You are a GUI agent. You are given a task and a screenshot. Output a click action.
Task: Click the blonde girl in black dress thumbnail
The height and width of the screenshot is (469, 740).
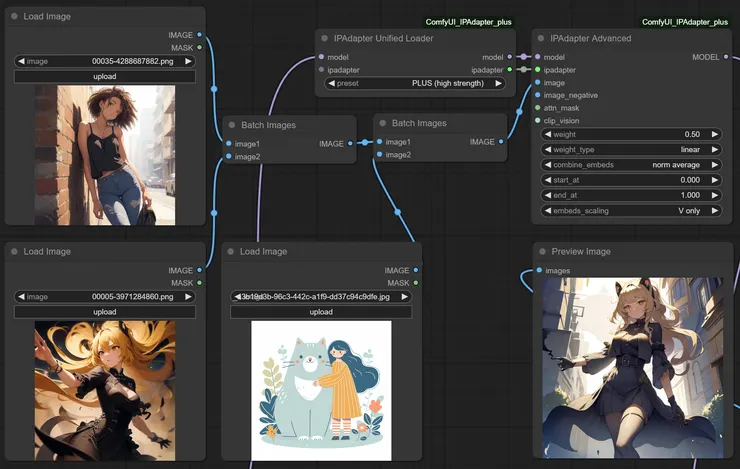click(x=105, y=391)
